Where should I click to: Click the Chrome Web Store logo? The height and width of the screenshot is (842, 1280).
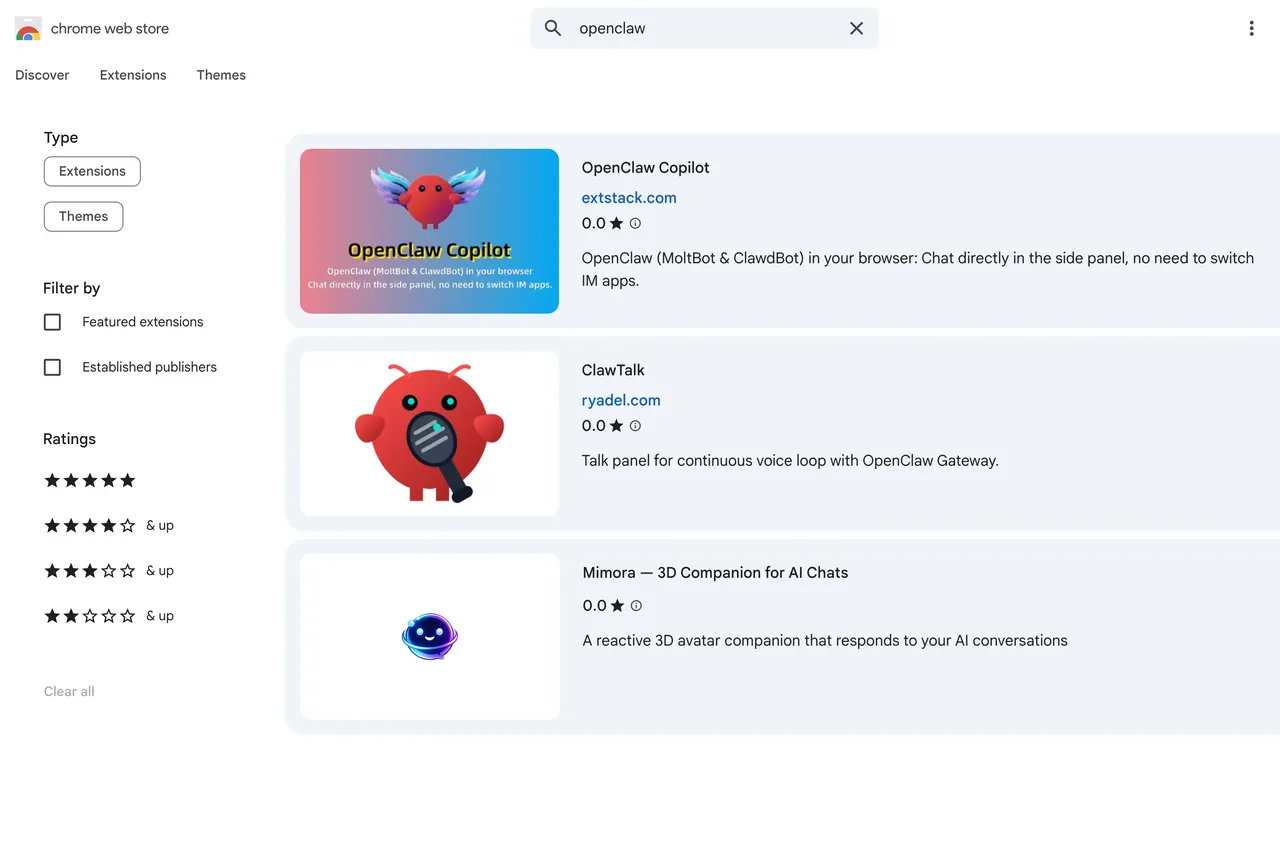click(28, 29)
